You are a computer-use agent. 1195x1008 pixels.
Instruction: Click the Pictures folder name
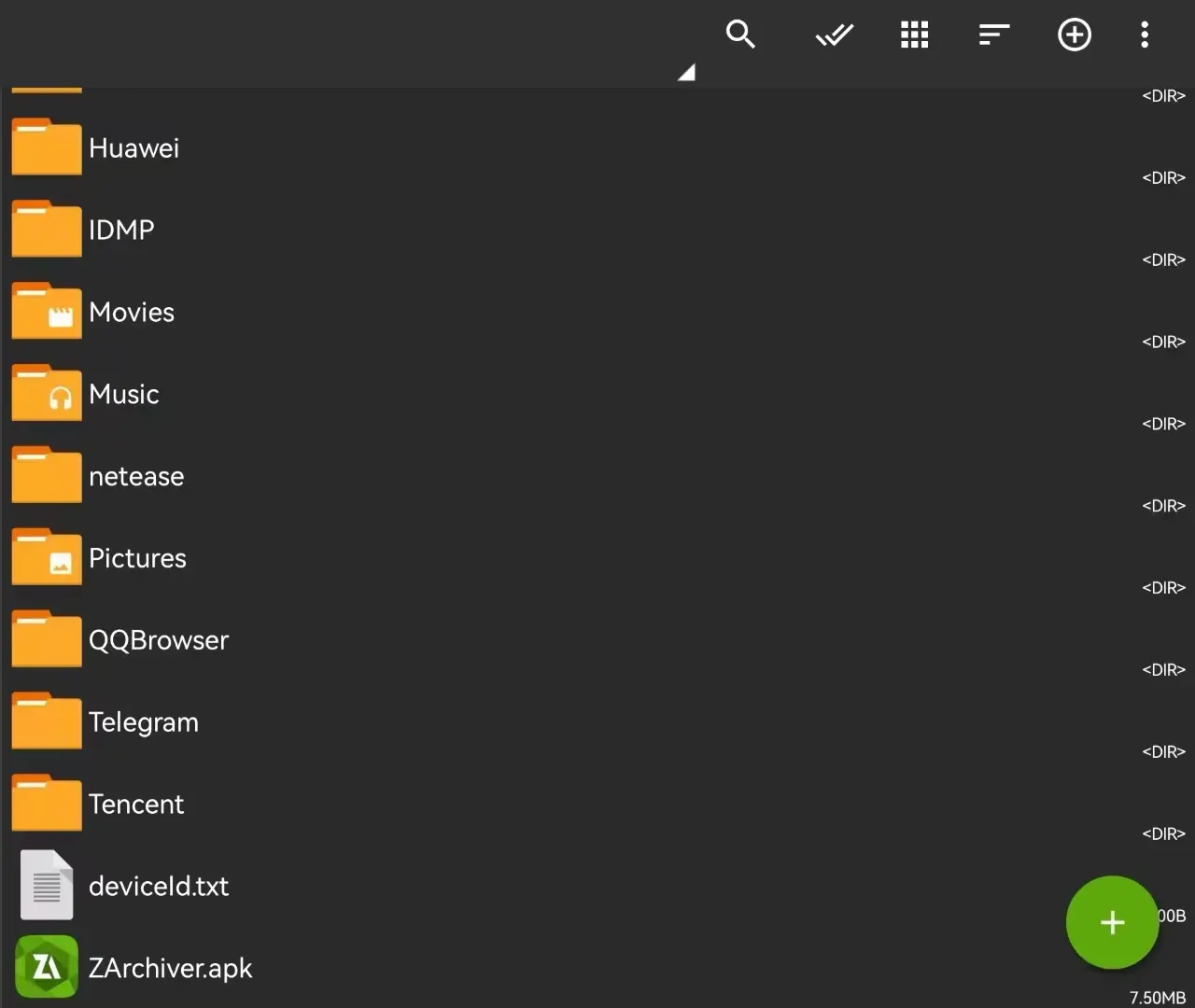(137, 558)
